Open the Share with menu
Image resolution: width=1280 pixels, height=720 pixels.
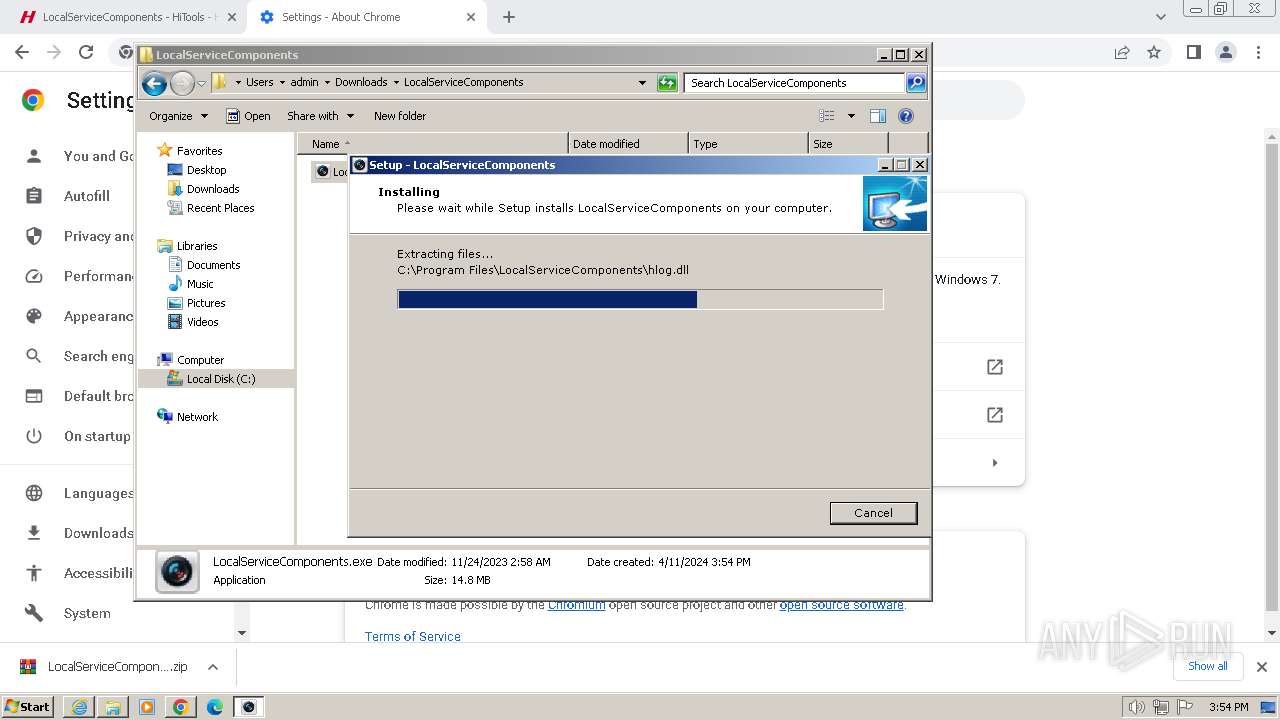click(320, 116)
